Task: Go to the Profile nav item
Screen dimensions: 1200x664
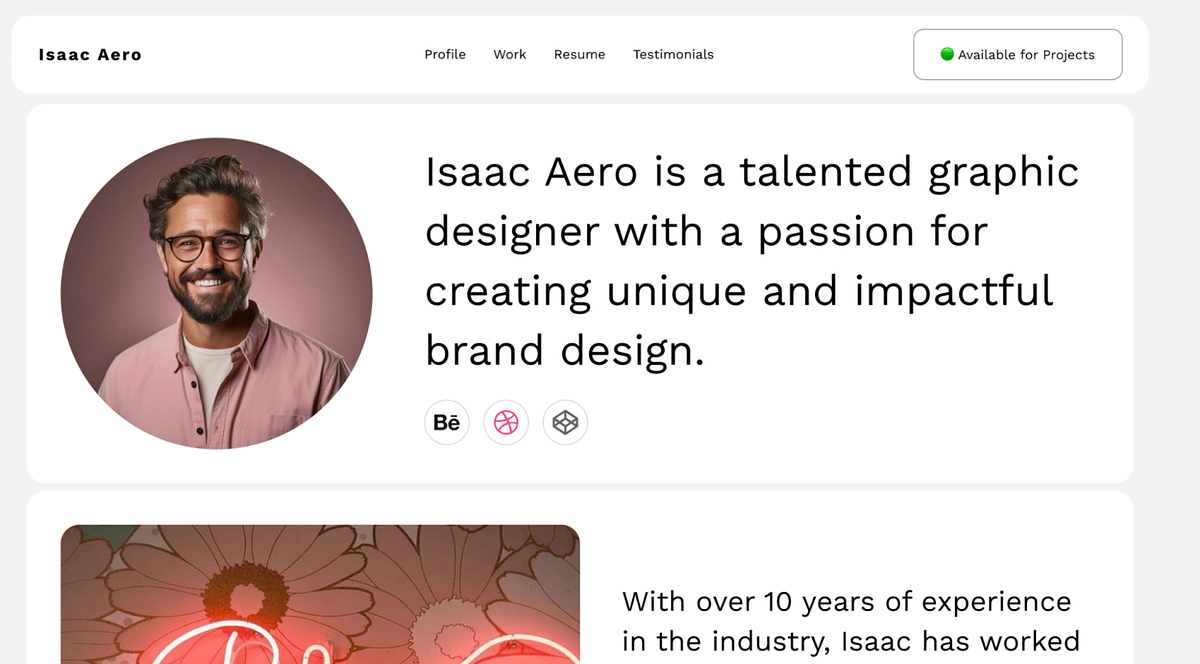Action: (x=445, y=54)
